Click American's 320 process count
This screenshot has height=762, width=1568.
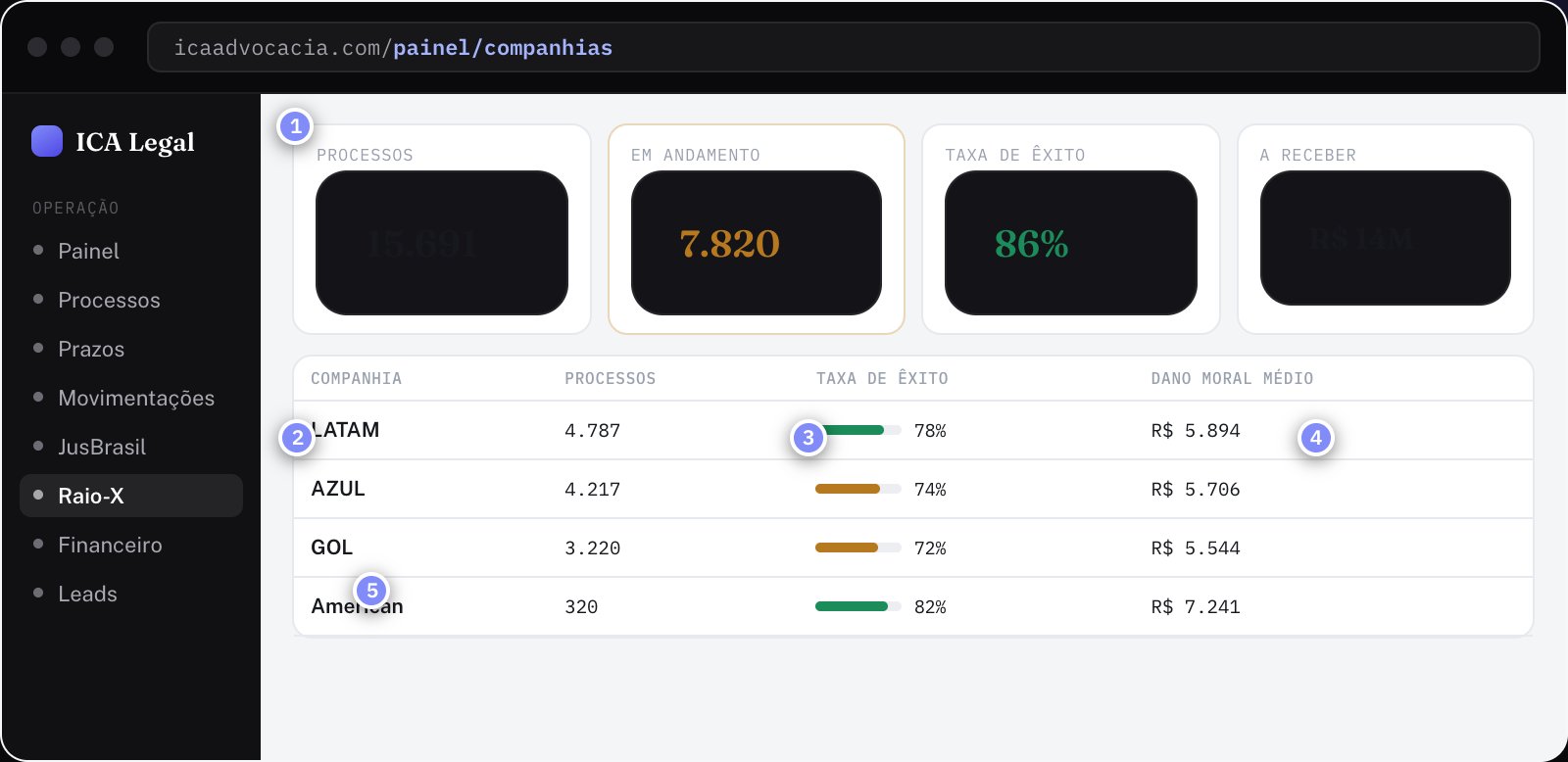pyautogui.click(x=581, y=606)
